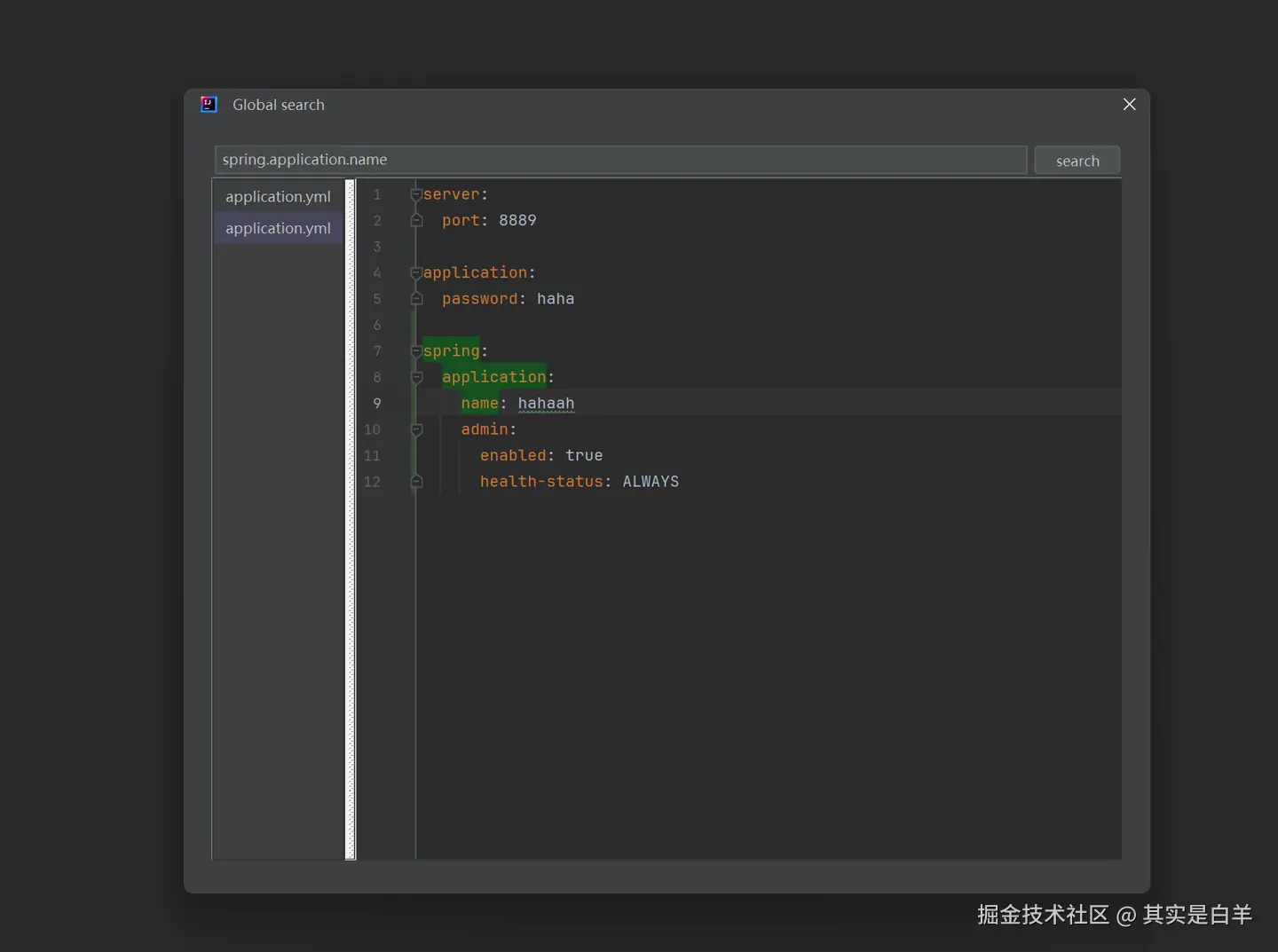Screen dimensions: 1278x952
Task: Click fold end marker on health-status line
Action: point(416,482)
